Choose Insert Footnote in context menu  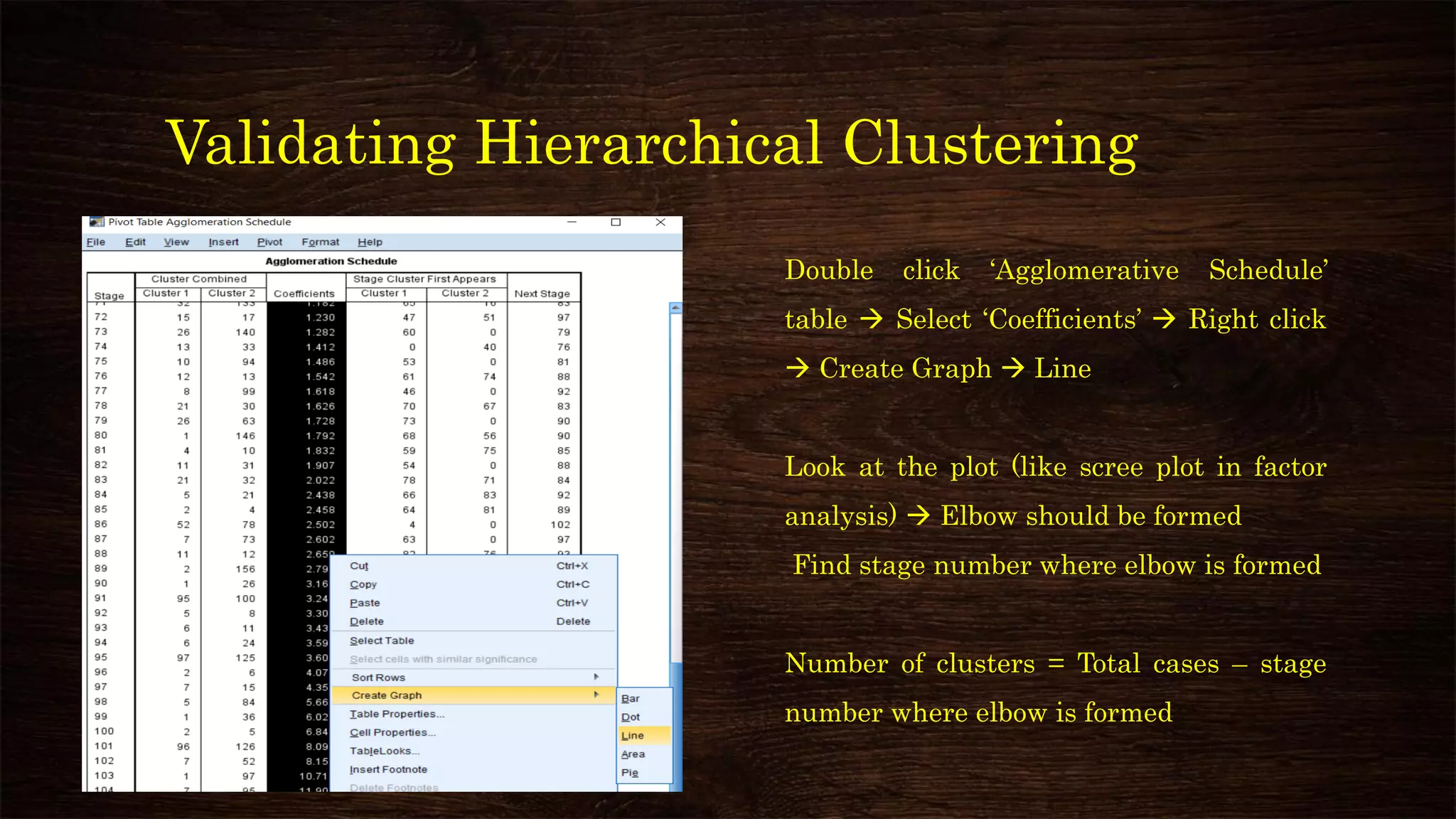(474, 769)
